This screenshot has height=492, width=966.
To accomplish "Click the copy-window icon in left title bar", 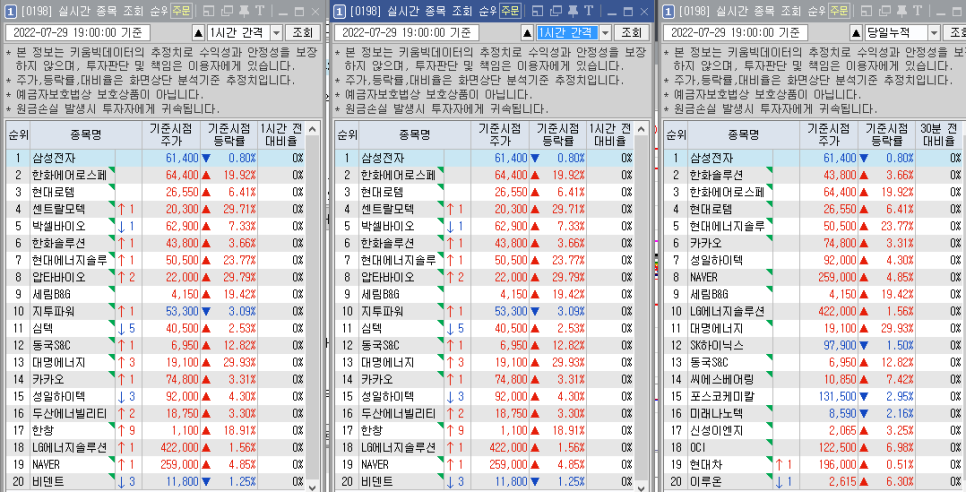I will (x=226, y=11).
